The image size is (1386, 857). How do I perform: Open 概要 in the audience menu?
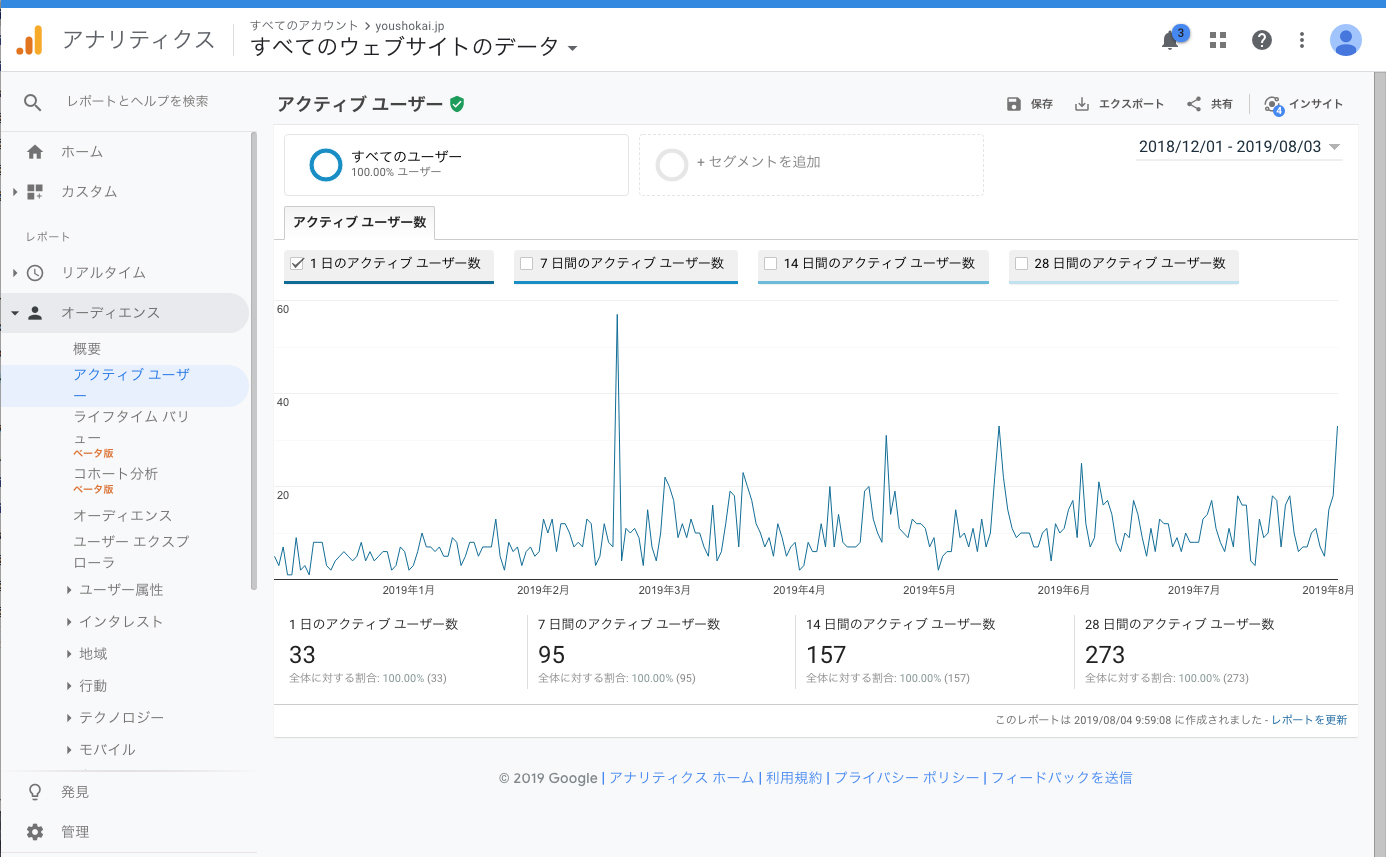tap(87, 349)
